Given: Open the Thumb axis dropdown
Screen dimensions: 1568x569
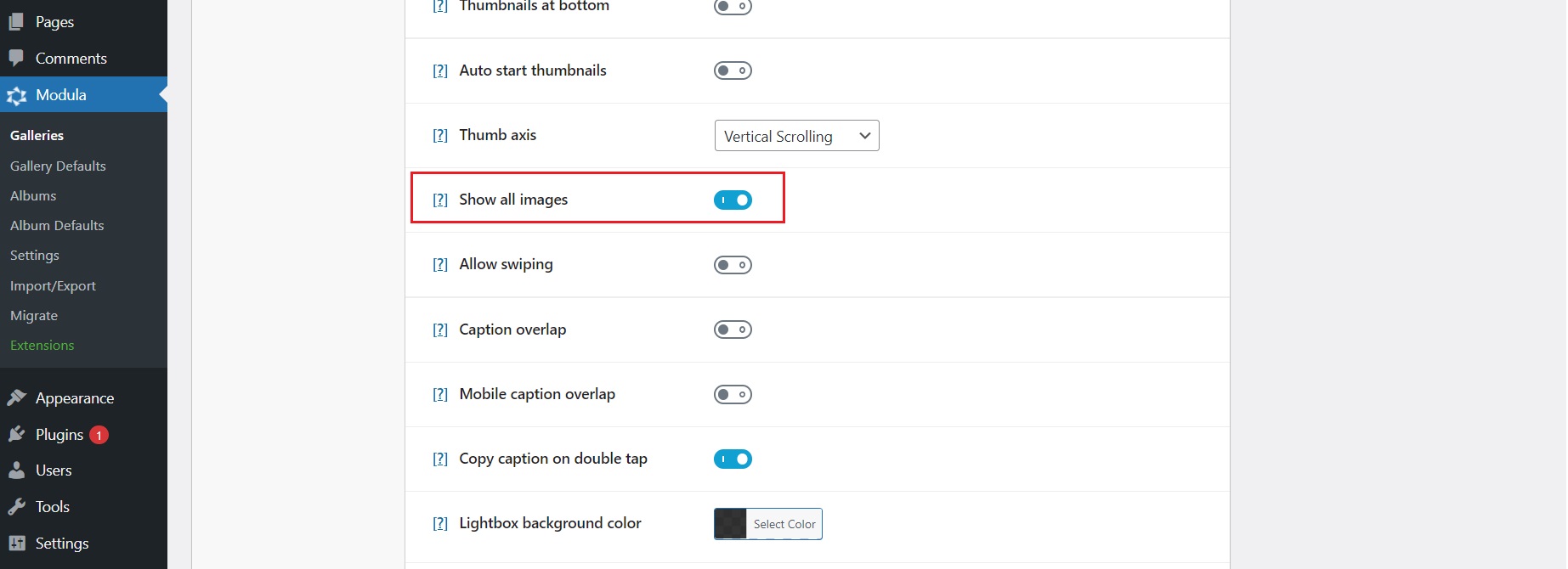Looking at the screenshot, I should (x=796, y=136).
